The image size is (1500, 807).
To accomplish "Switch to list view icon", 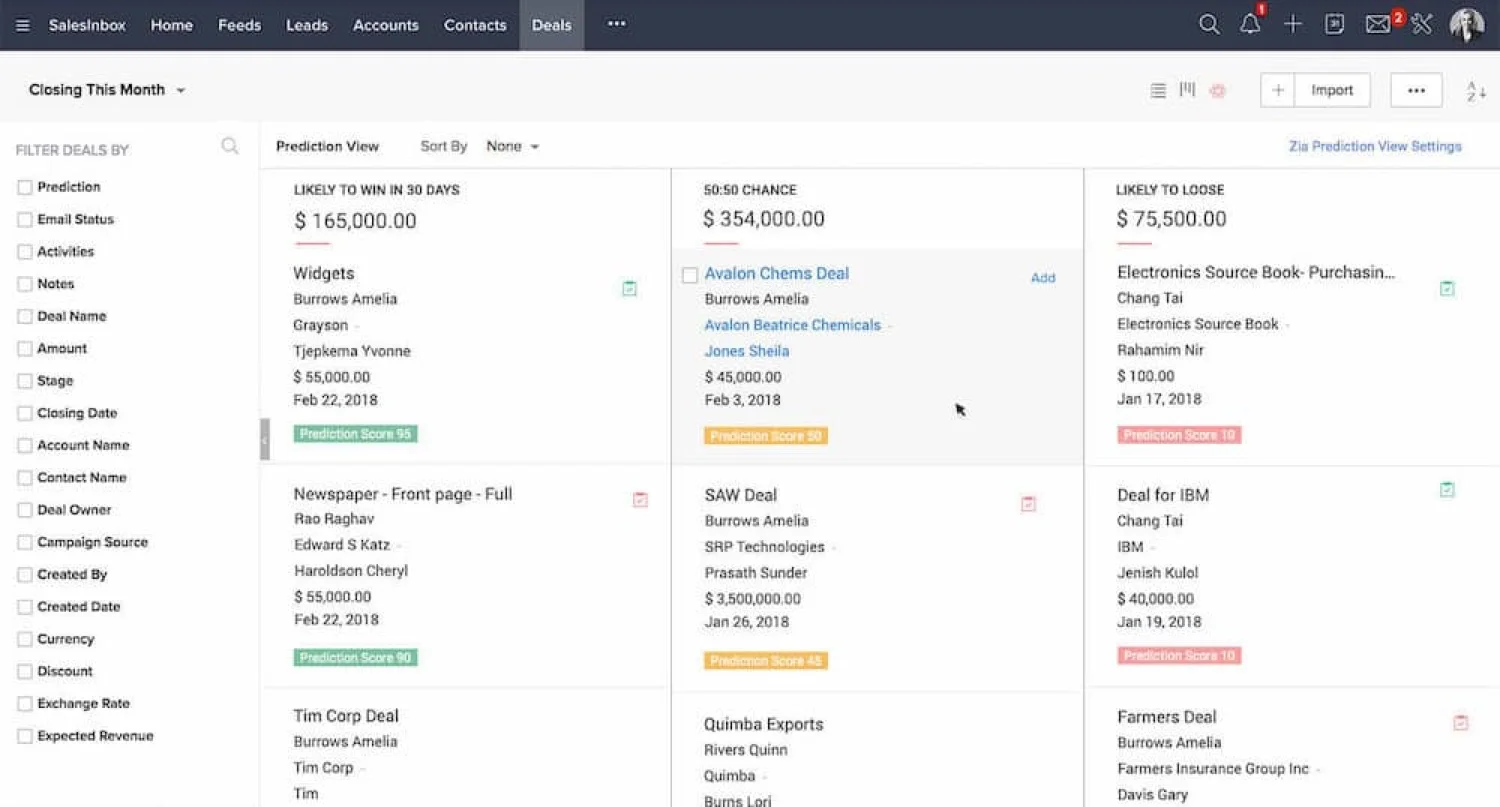I will 1158,90.
